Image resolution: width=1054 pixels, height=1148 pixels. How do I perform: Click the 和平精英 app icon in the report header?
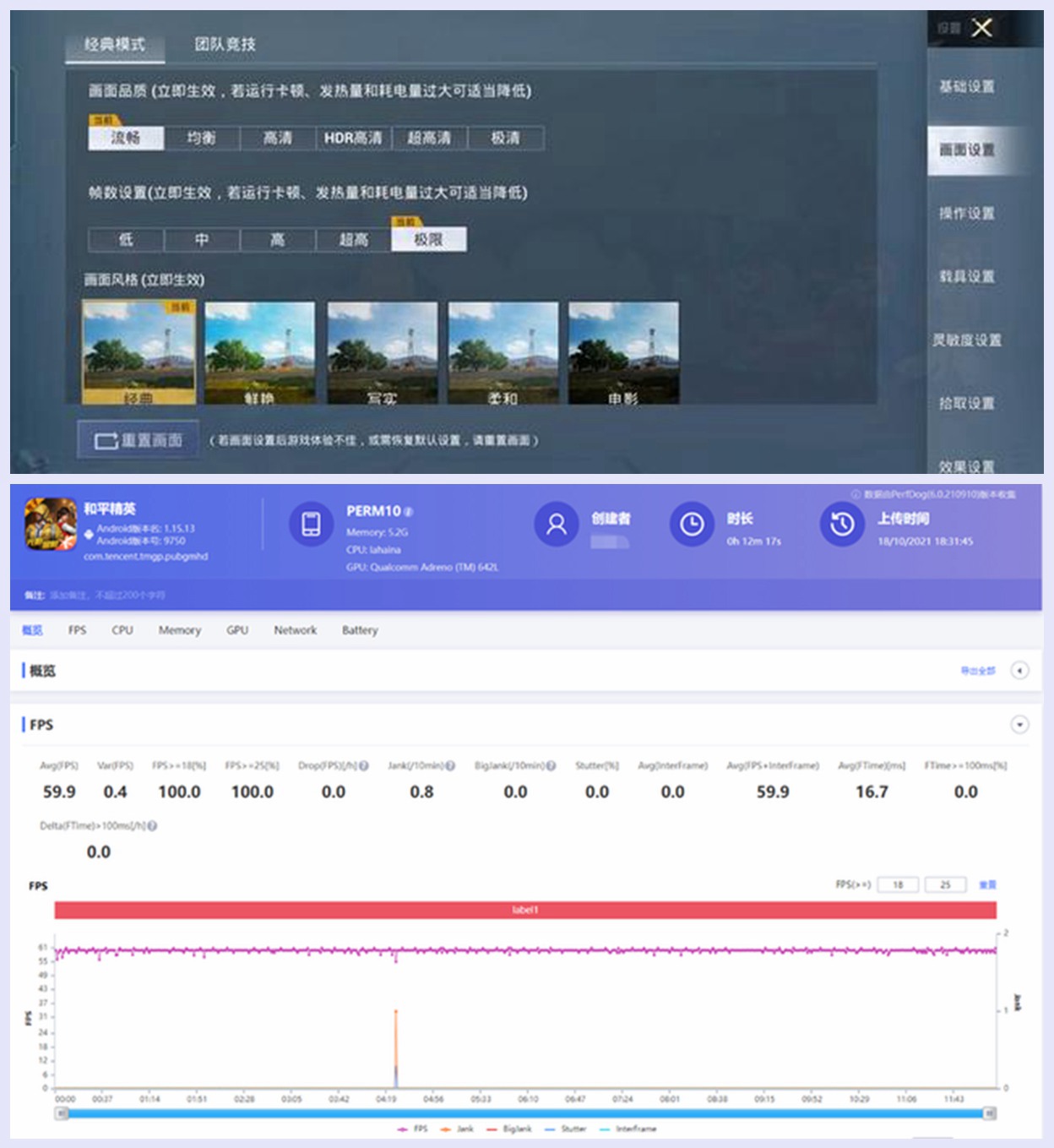[51, 524]
